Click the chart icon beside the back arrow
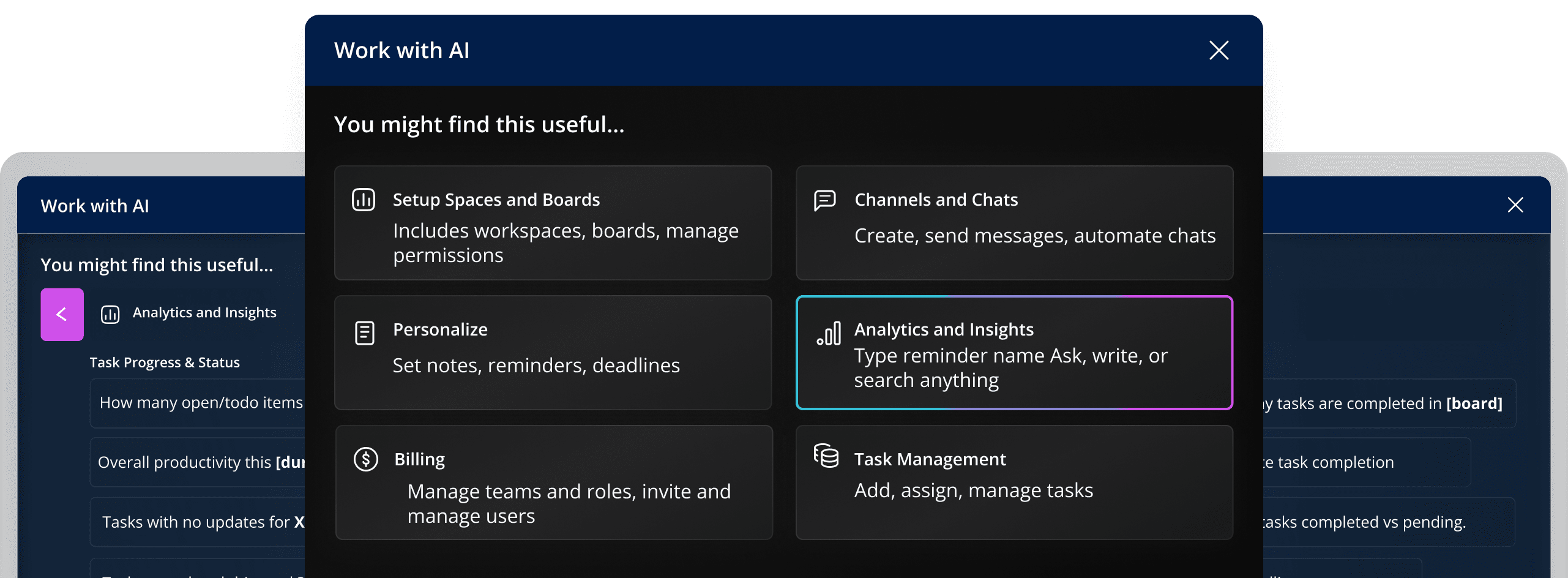Viewport: 1568px width, 578px height. [x=110, y=314]
